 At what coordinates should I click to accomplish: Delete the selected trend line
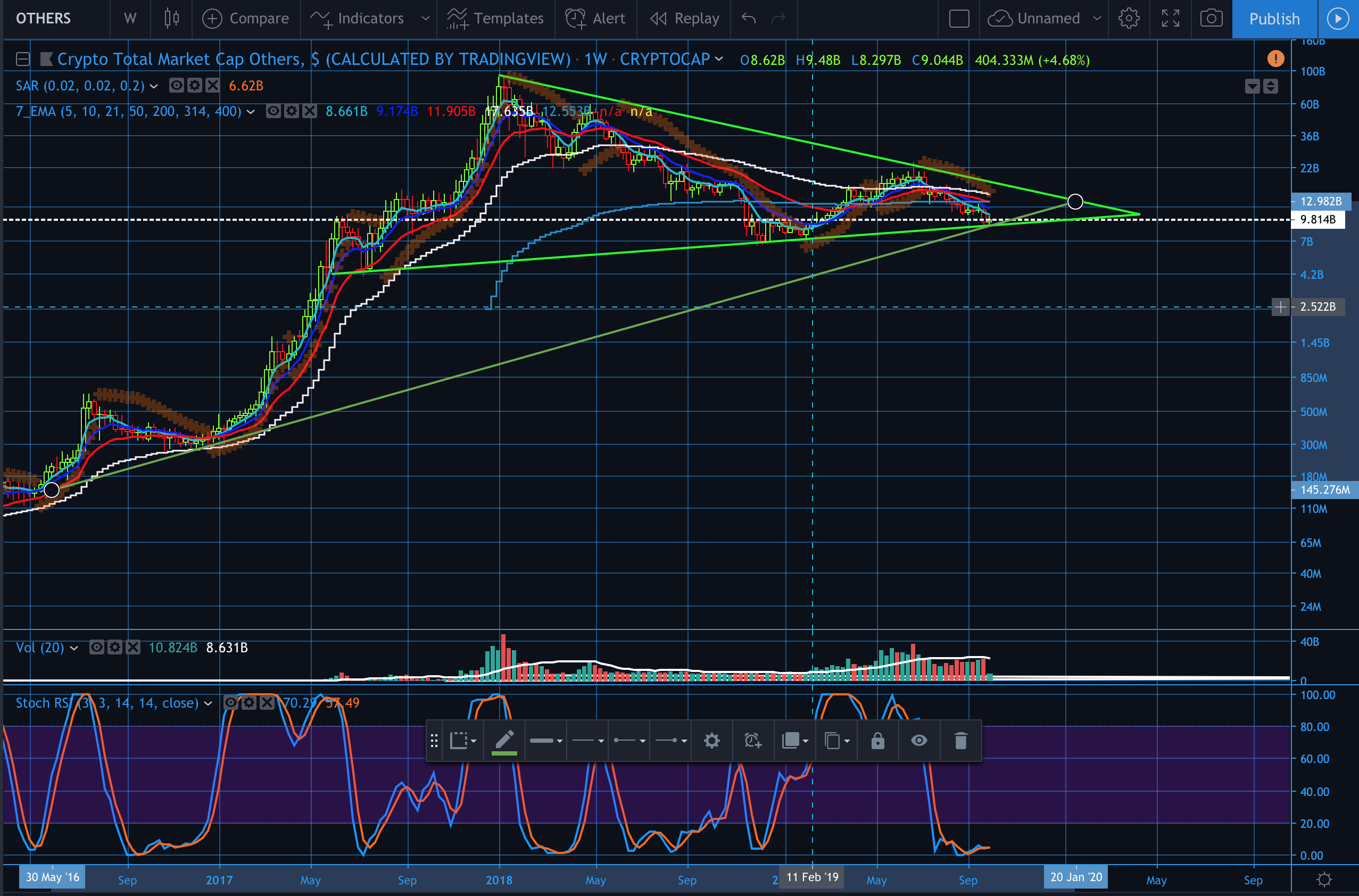[960, 741]
